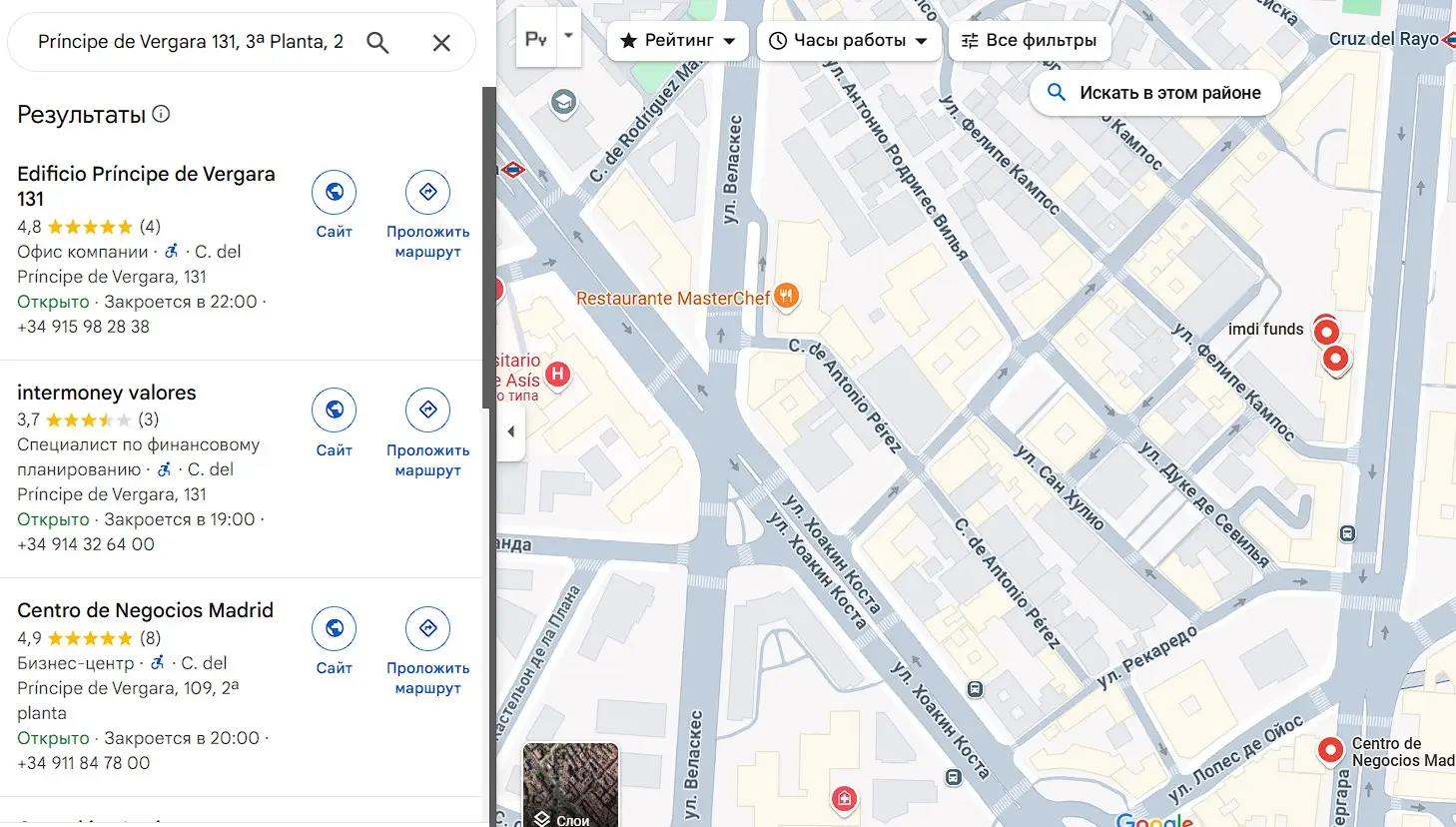Click the results list scrollbar

pos(488,250)
